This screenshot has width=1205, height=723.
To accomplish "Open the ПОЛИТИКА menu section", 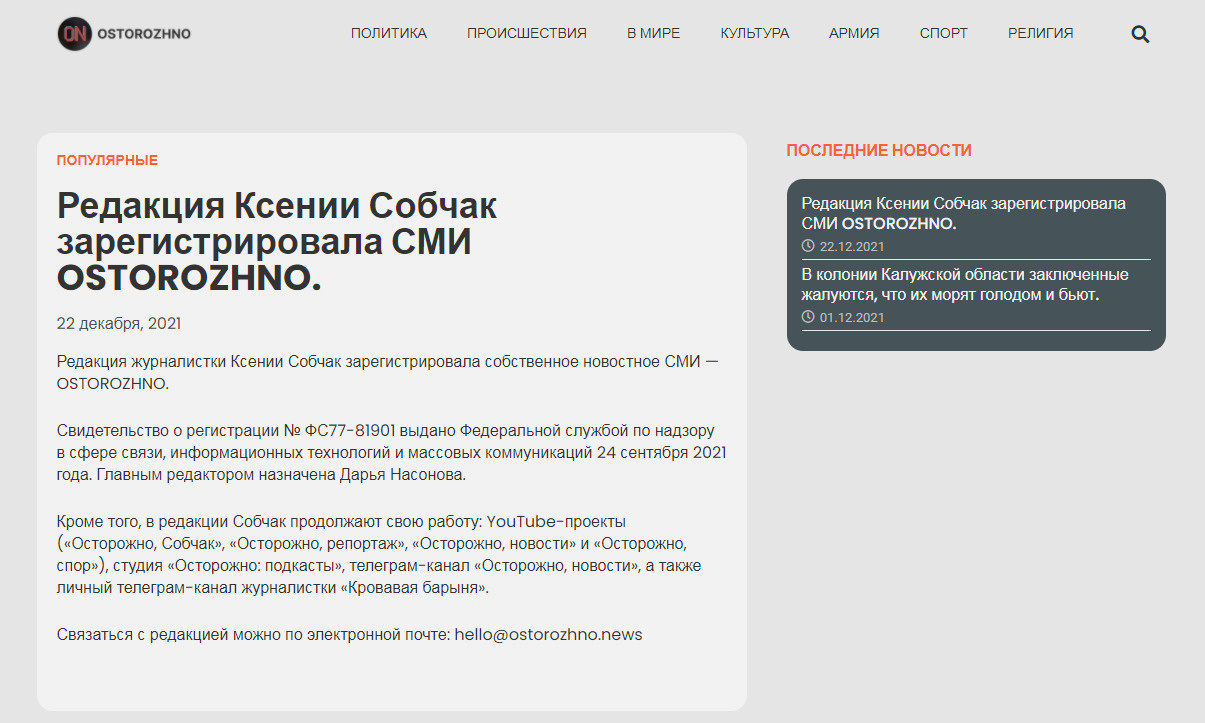I will 389,33.
